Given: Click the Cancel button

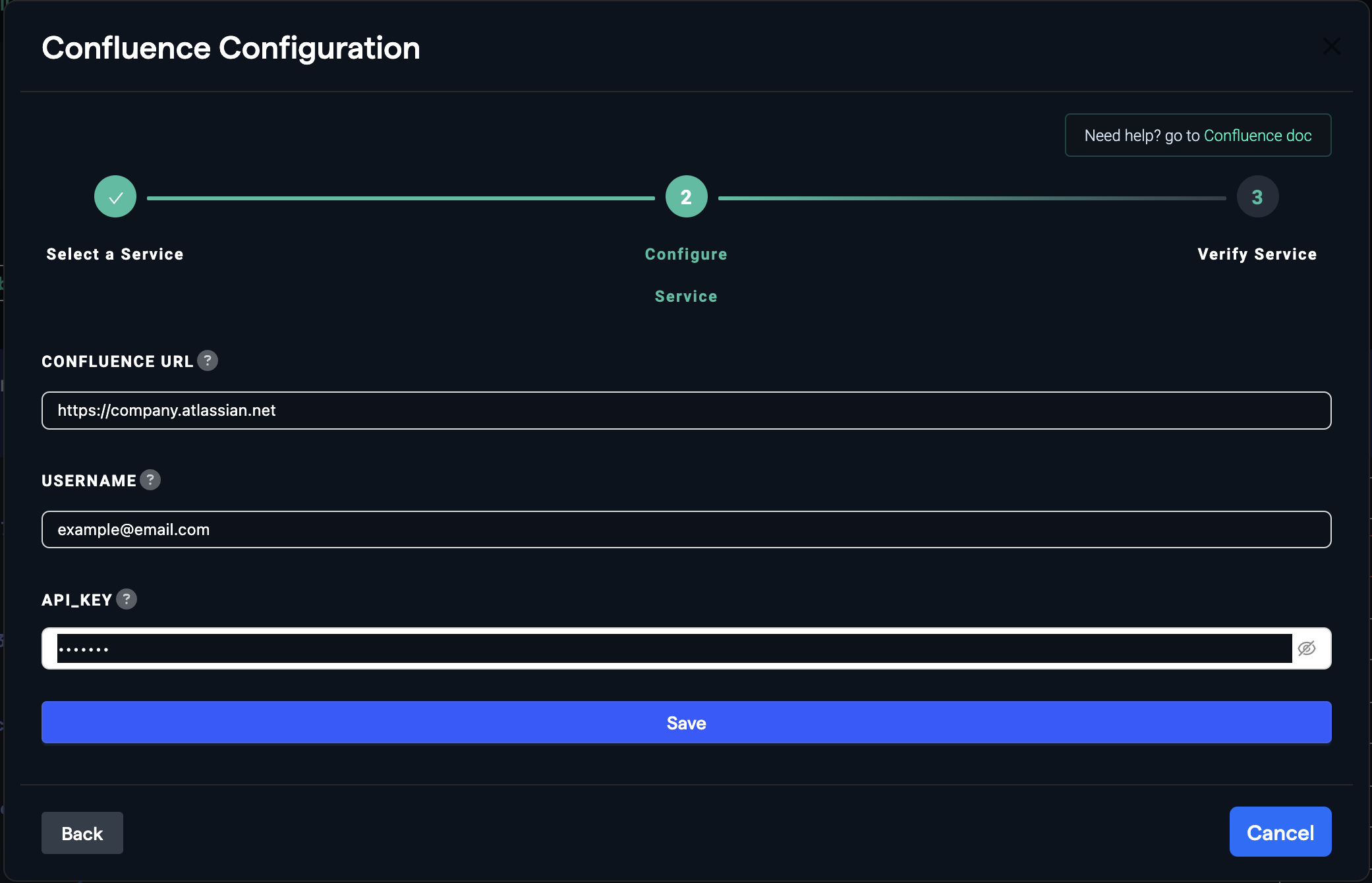Looking at the screenshot, I should [1281, 832].
